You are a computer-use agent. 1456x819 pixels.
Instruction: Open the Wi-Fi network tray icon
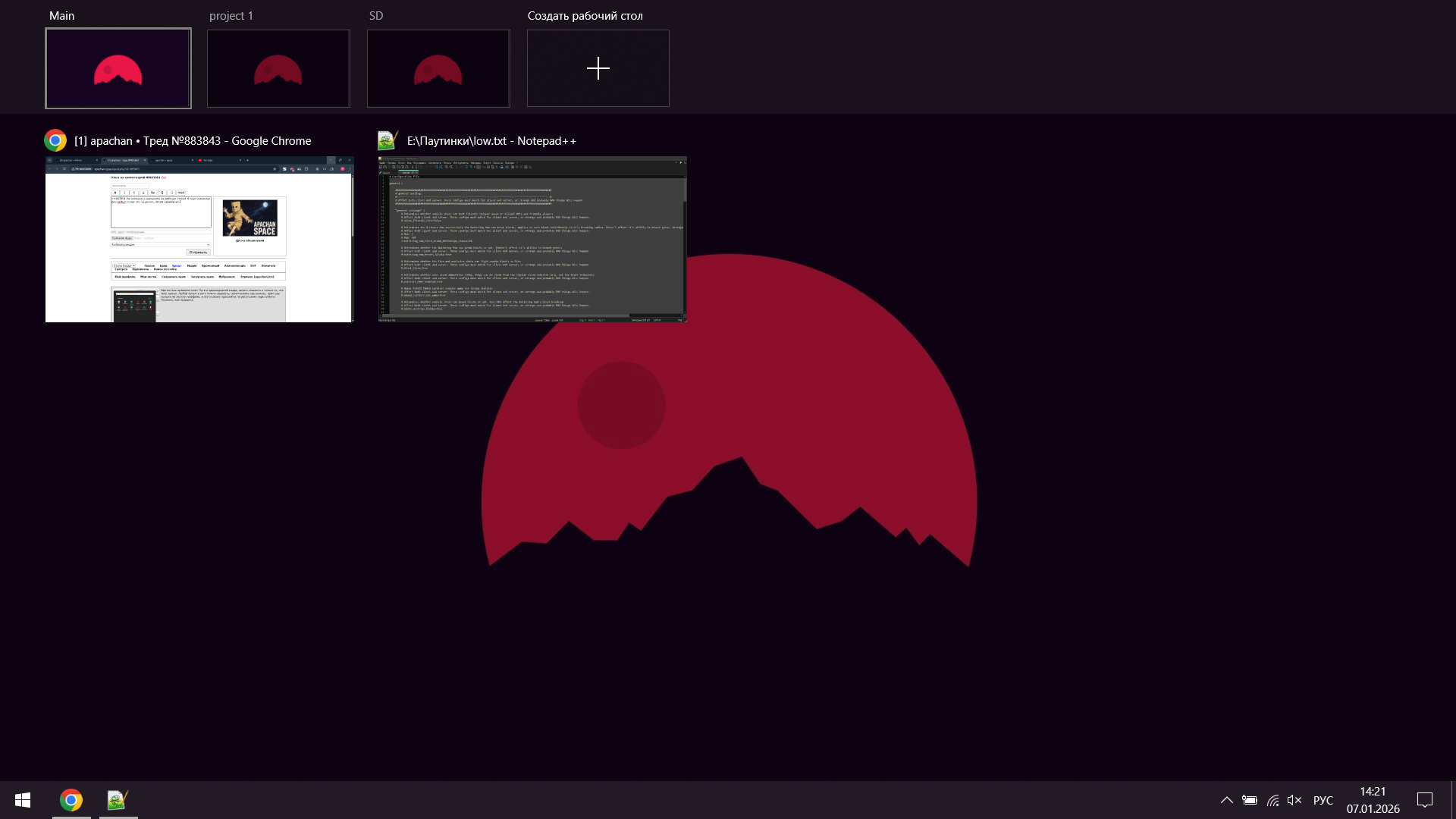point(1272,800)
